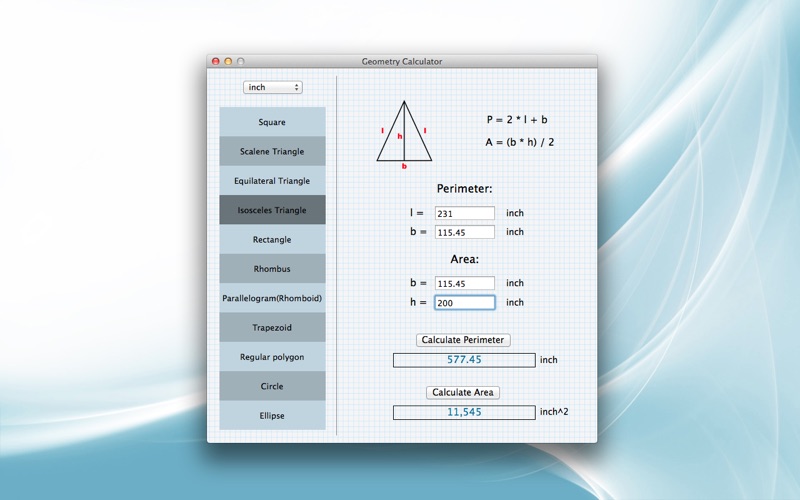The image size is (800, 500).
Task: Choose Regular polygon shape
Action: 272,357
